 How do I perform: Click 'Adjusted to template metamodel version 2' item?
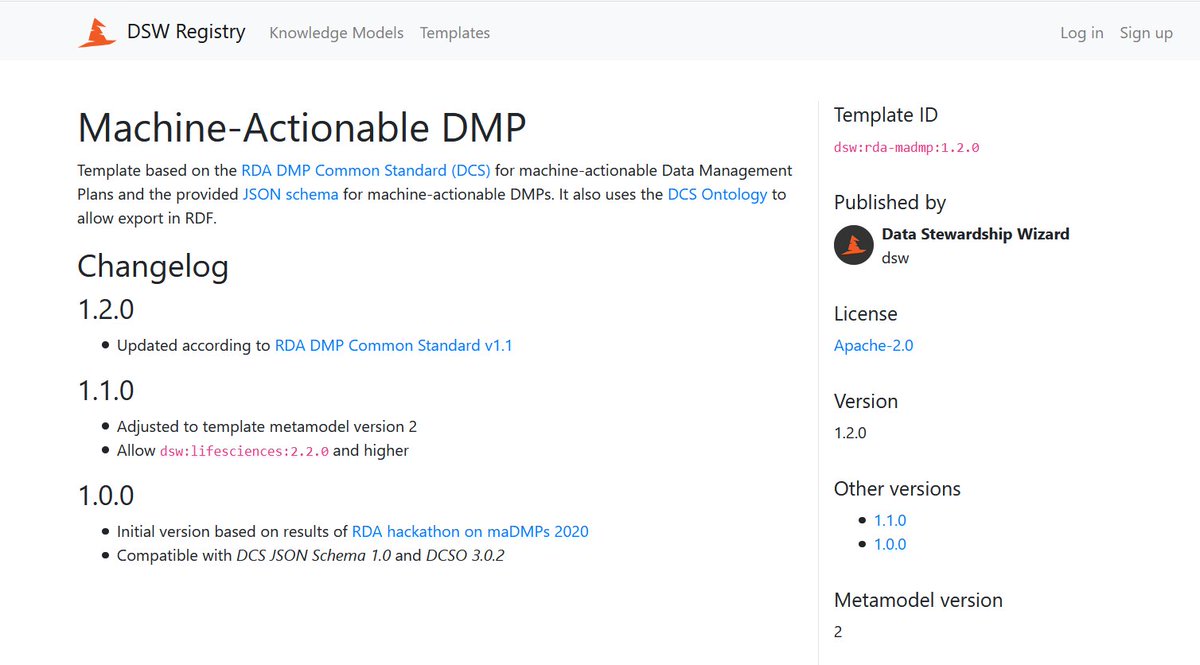click(x=267, y=426)
